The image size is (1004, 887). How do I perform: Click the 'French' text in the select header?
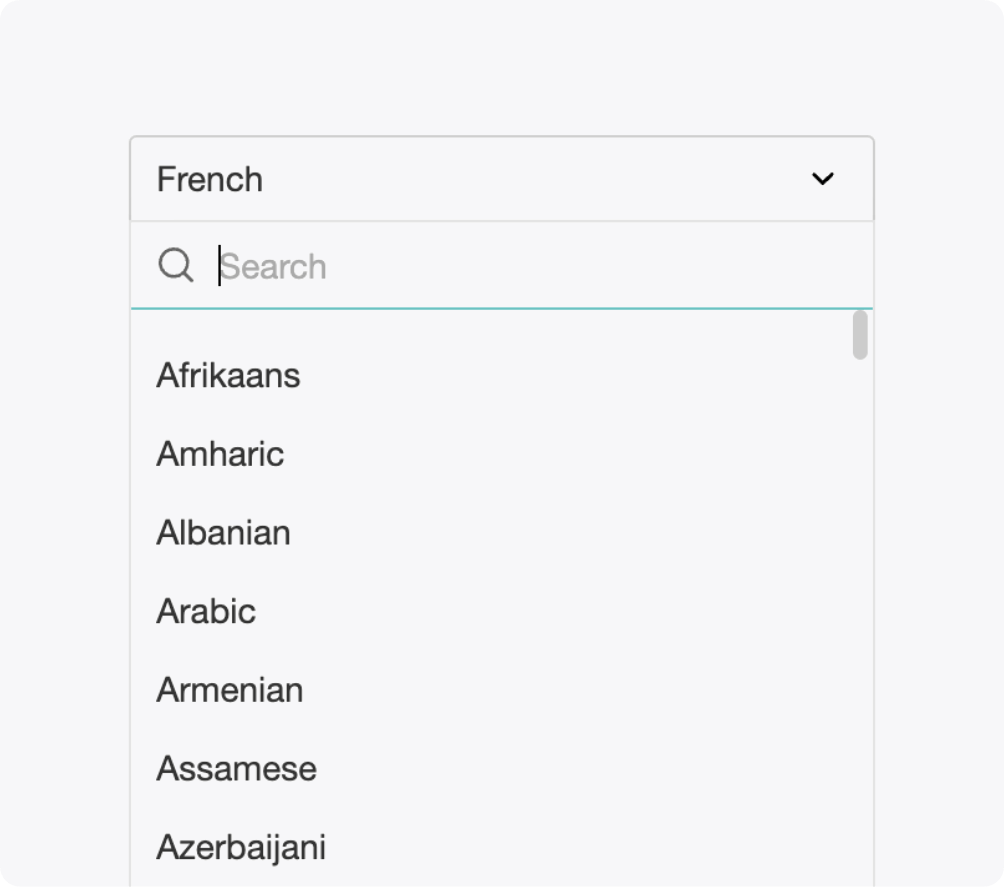pyautogui.click(x=210, y=180)
